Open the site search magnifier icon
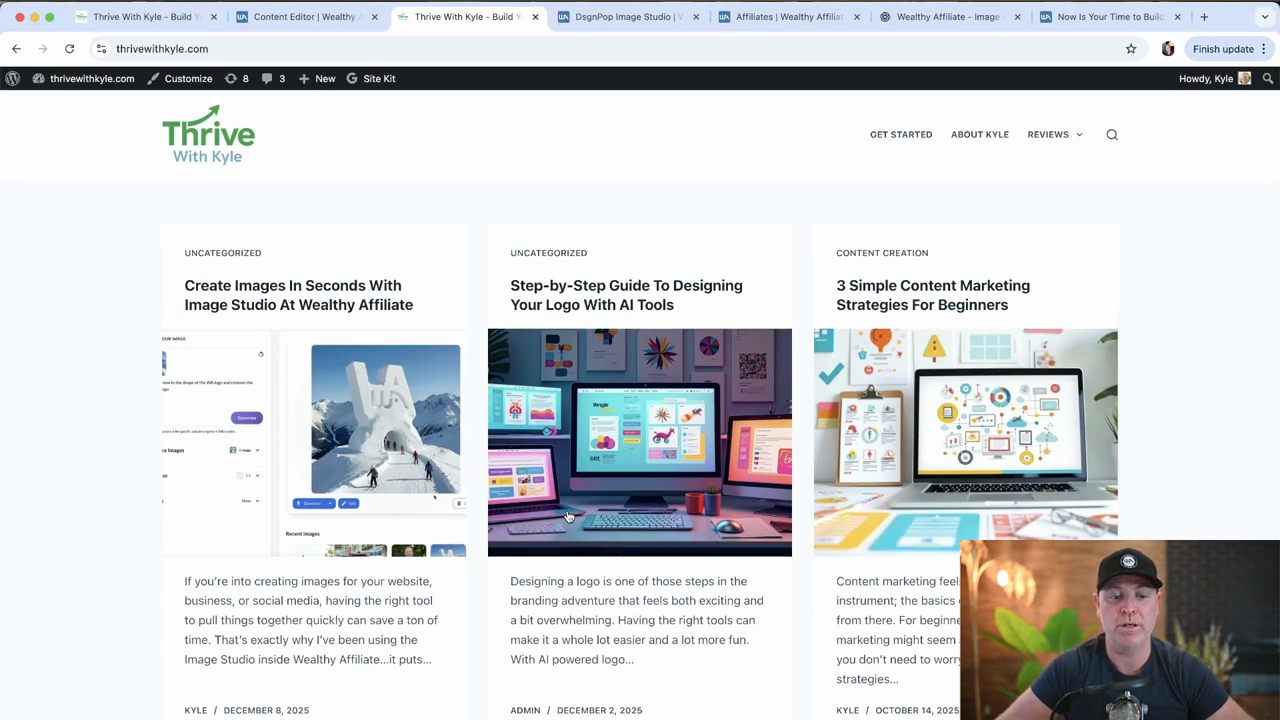The image size is (1280, 720). [1112, 135]
